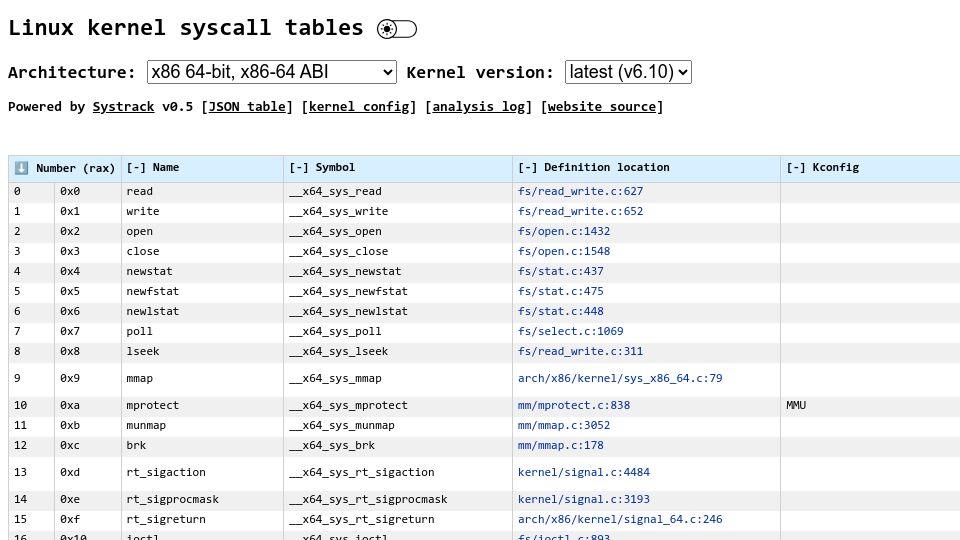Image resolution: width=960 pixels, height=540 pixels.
Task: Open fs/read_write.c:627 definition link
Action: point(580,191)
